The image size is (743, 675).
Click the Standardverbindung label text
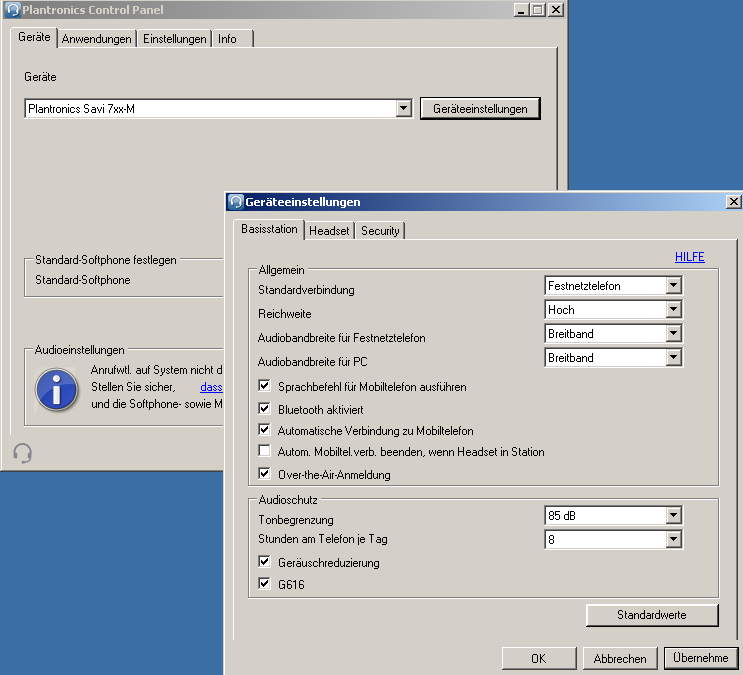pos(306,290)
